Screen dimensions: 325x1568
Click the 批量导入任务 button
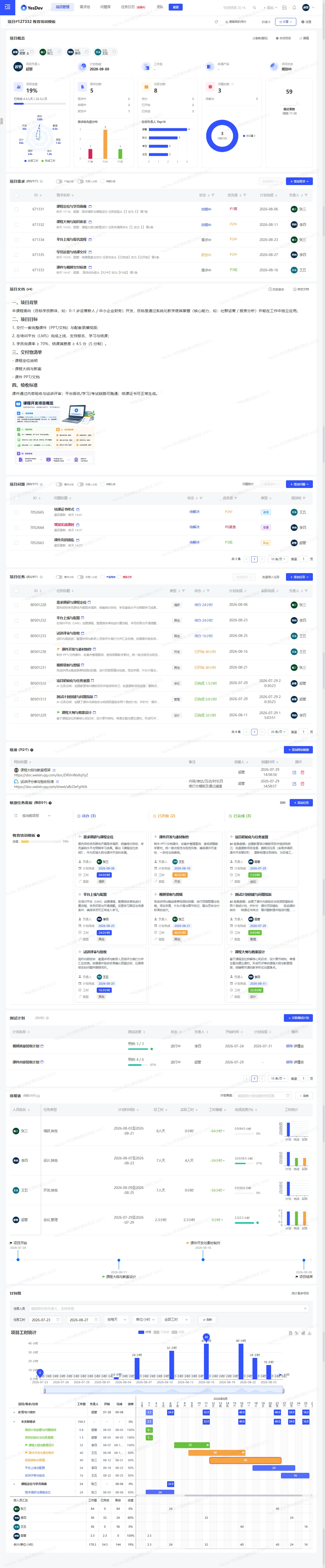(271, 577)
